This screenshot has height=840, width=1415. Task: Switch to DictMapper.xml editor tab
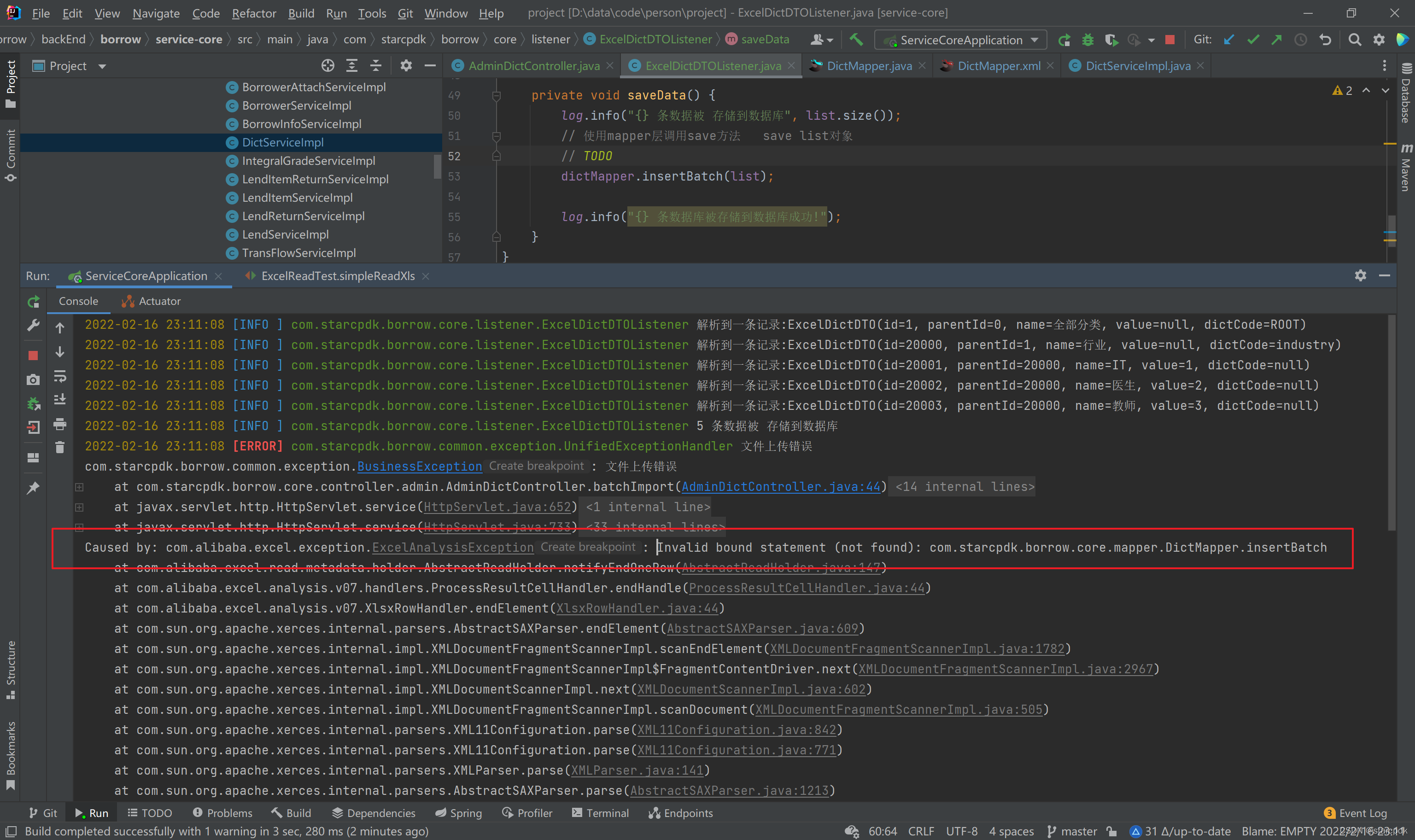999,66
